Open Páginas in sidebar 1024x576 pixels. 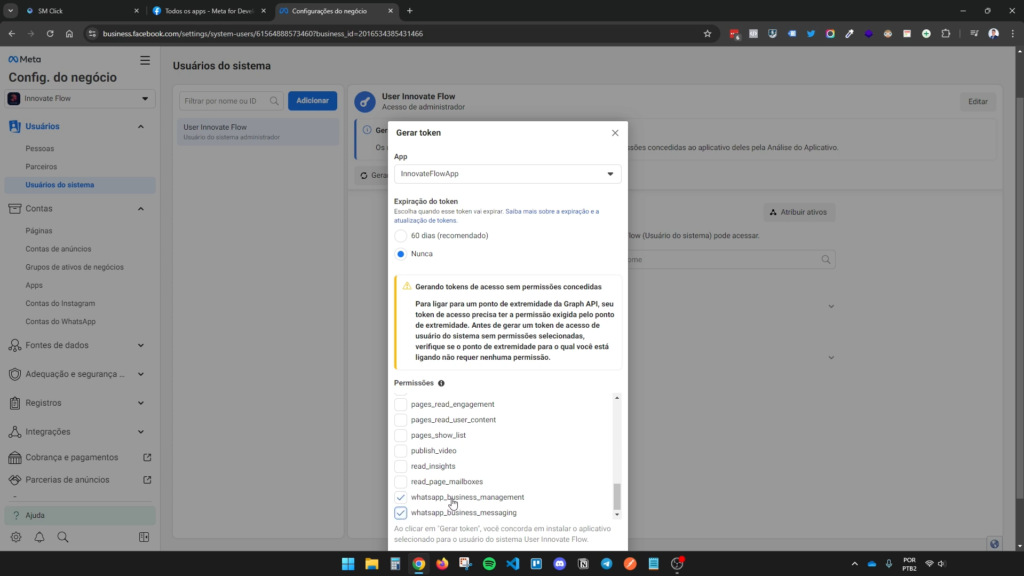pyautogui.click(x=39, y=231)
